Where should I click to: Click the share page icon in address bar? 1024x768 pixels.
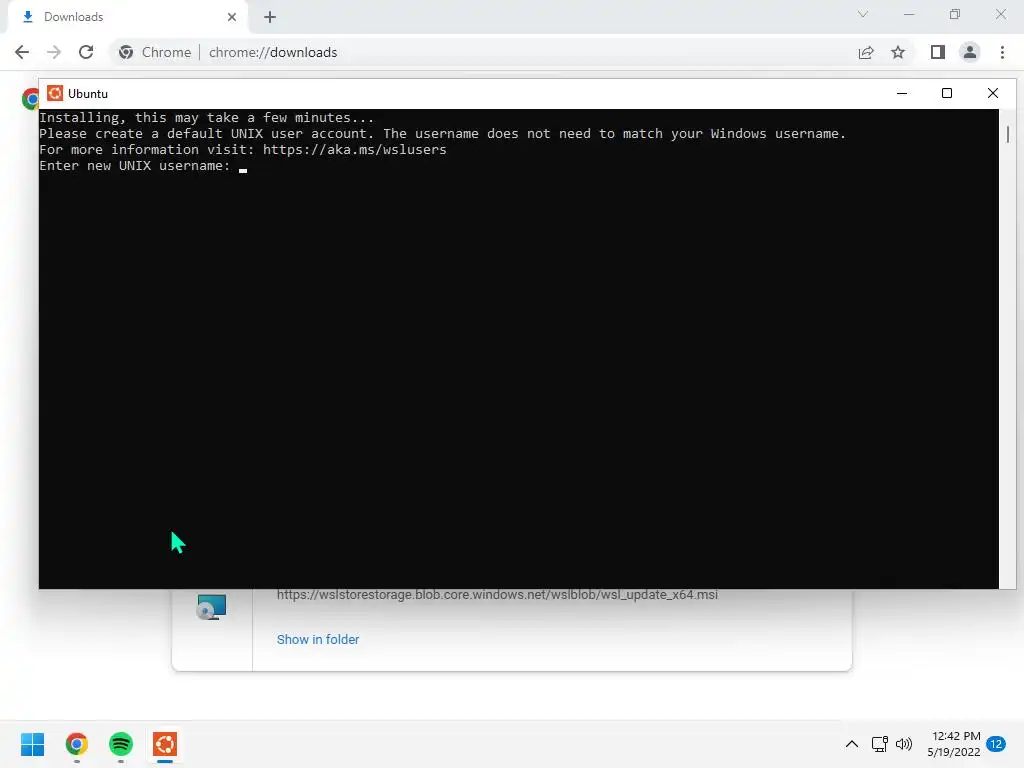click(x=866, y=52)
